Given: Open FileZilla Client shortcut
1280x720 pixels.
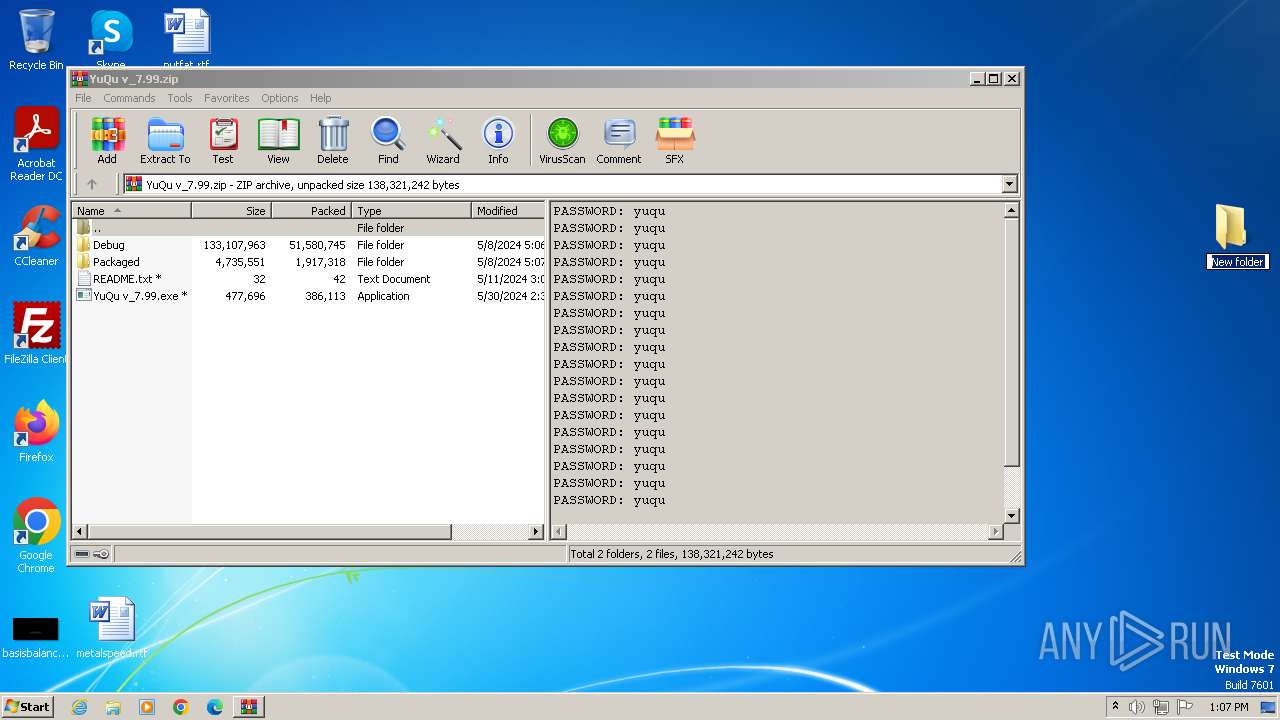Looking at the screenshot, I should coord(36,334).
